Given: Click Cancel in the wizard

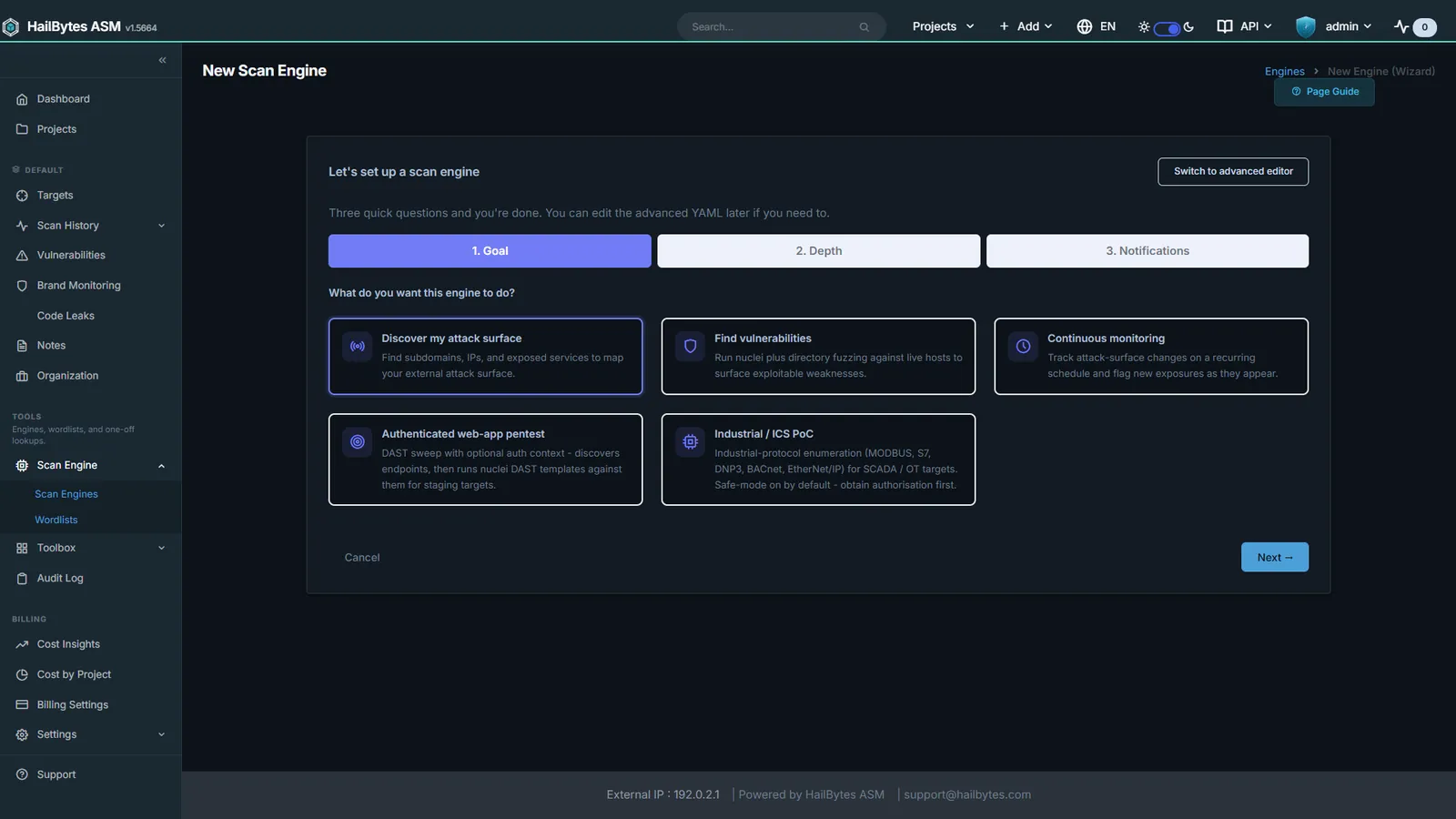Looking at the screenshot, I should point(362,558).
